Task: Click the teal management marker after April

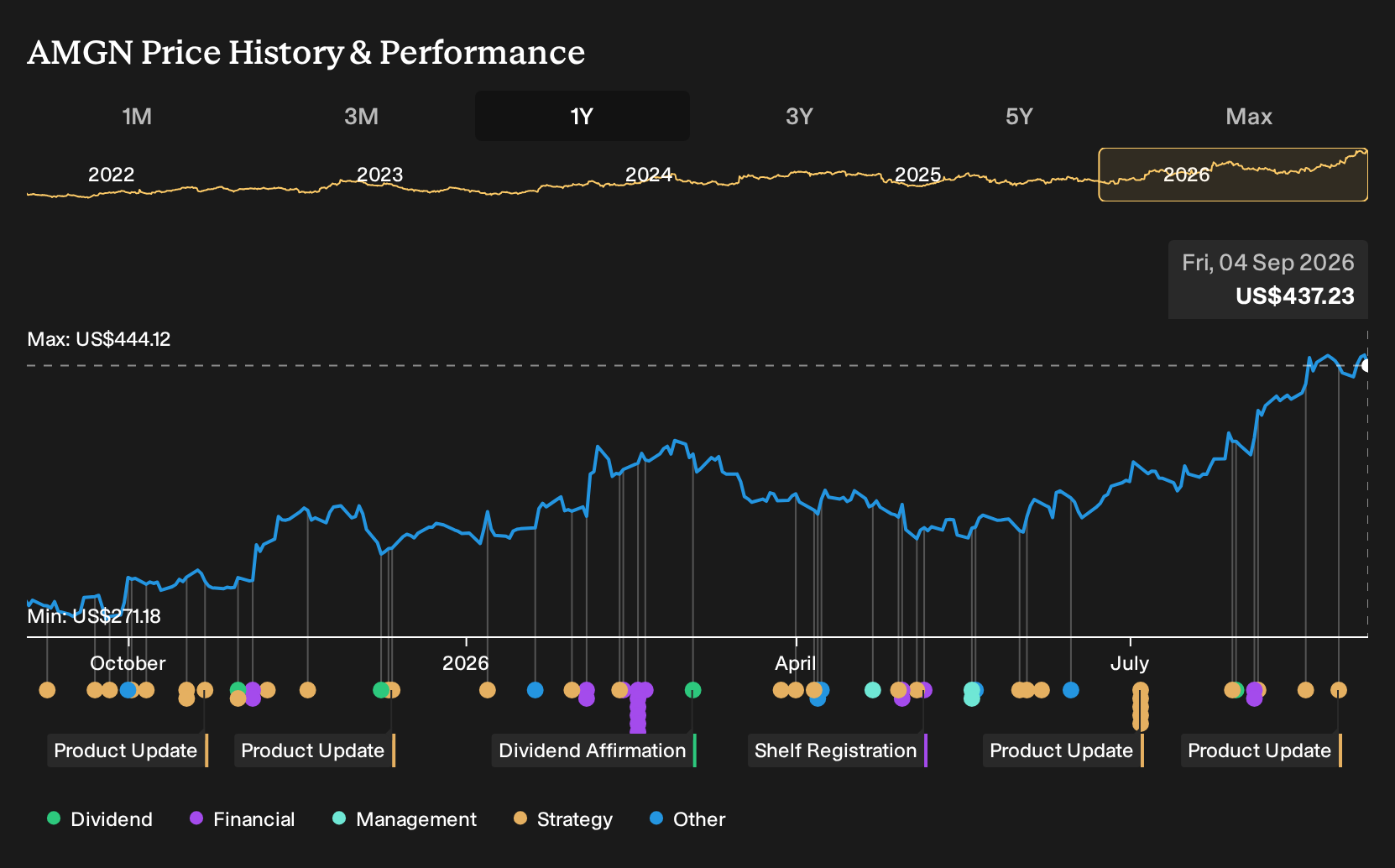Action: (873, 690)
